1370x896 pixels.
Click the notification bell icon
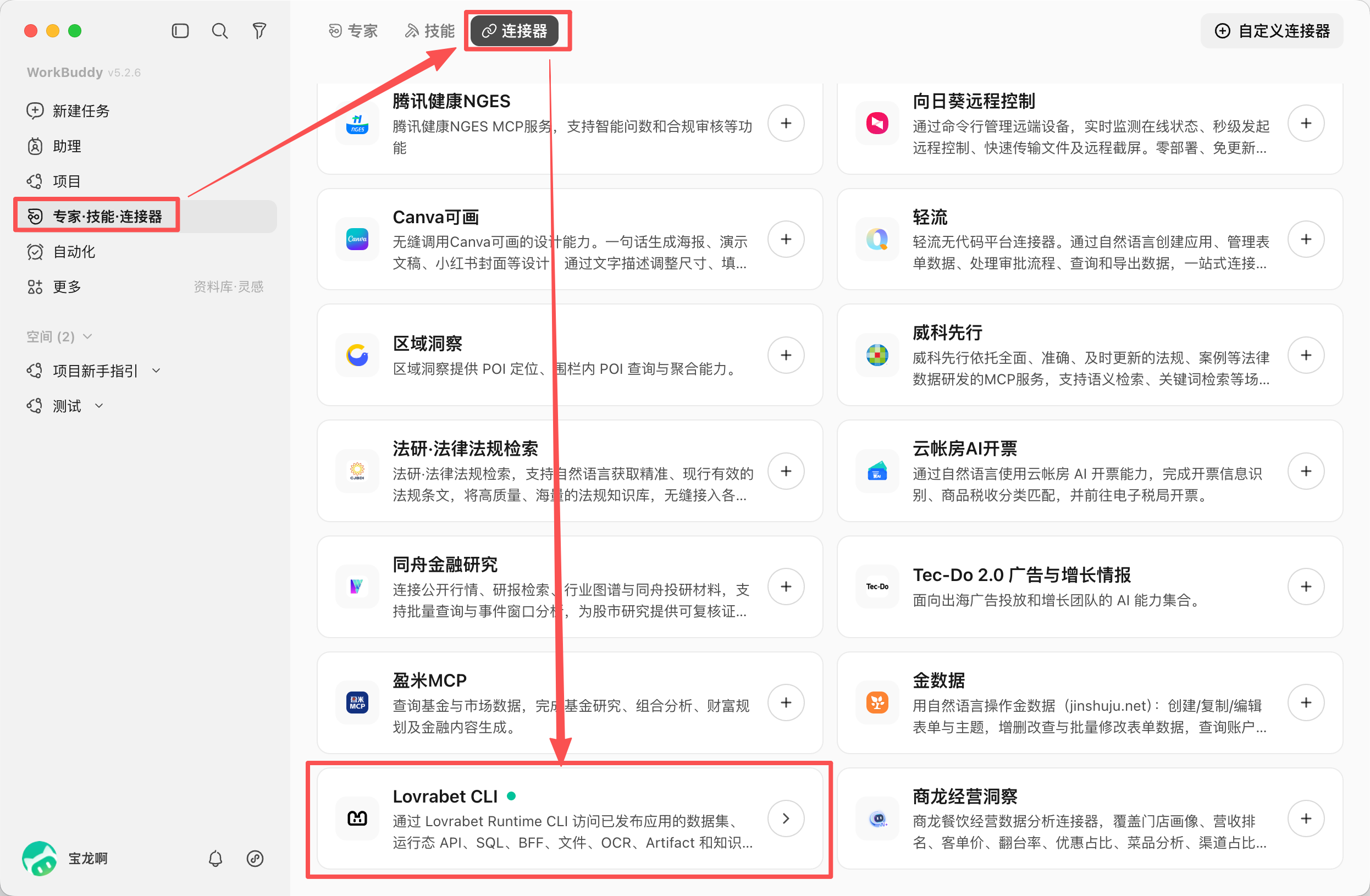coord(216,858)
